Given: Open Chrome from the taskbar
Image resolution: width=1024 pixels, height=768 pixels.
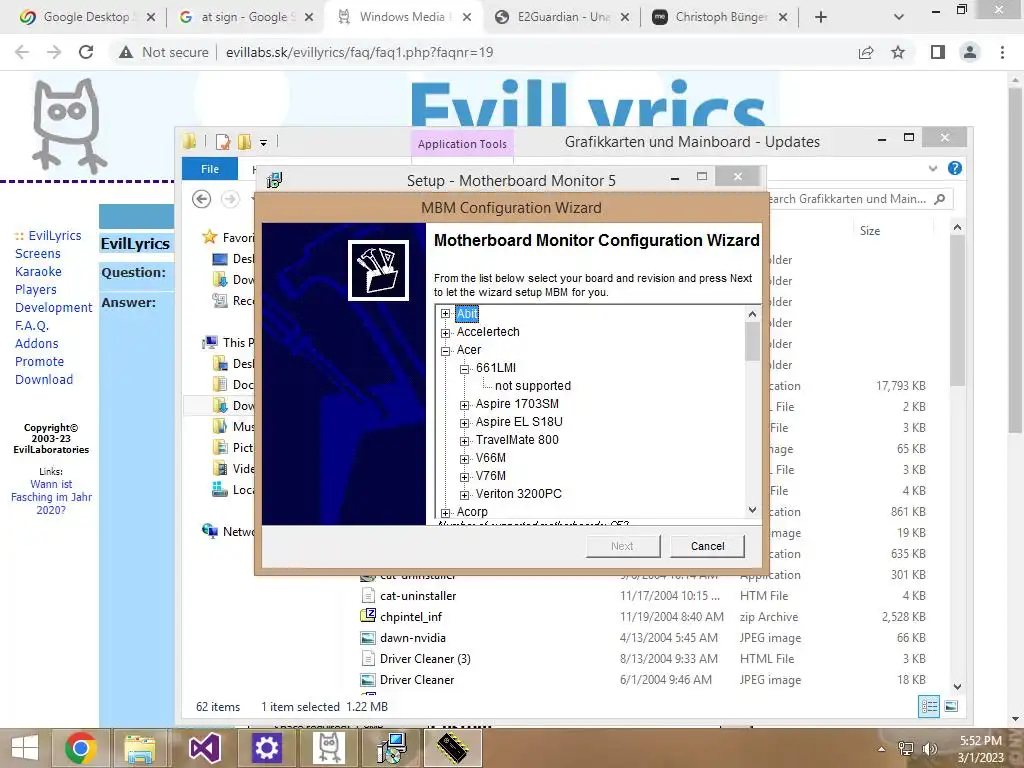Looking at the screenshot, I should [81, 748].
